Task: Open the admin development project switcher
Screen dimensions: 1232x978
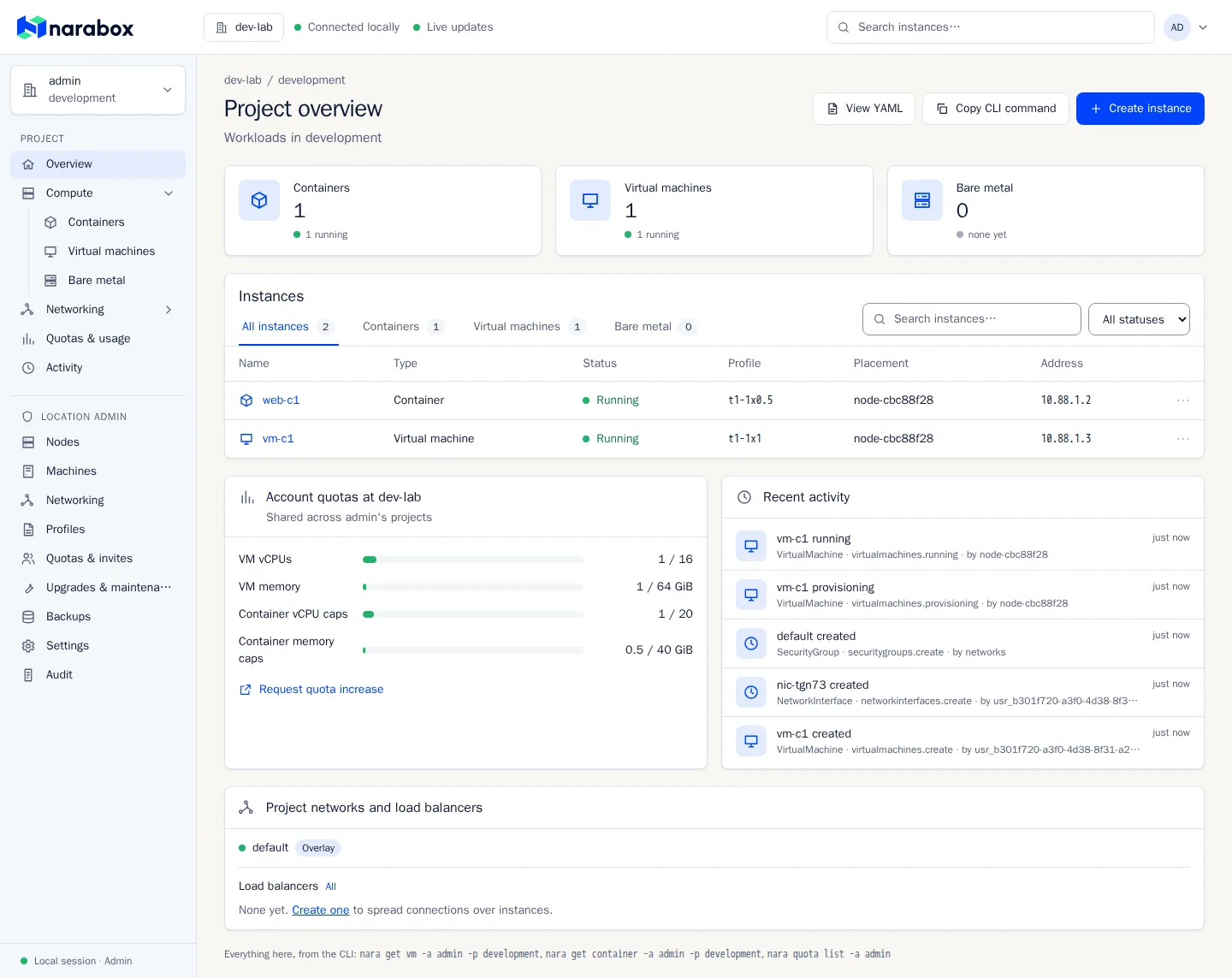Action: [98, 90]
